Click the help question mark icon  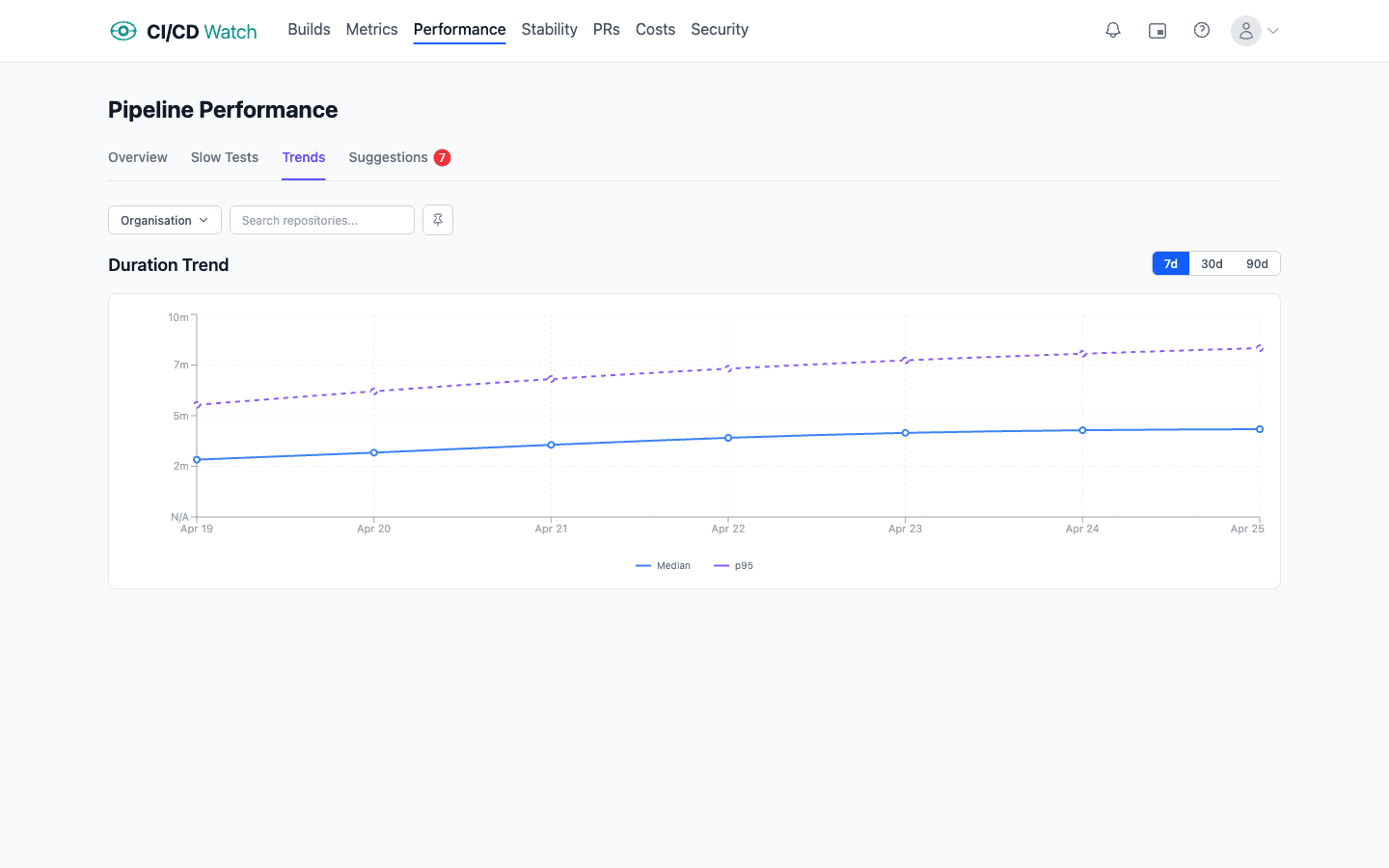tap(1201, 30)
